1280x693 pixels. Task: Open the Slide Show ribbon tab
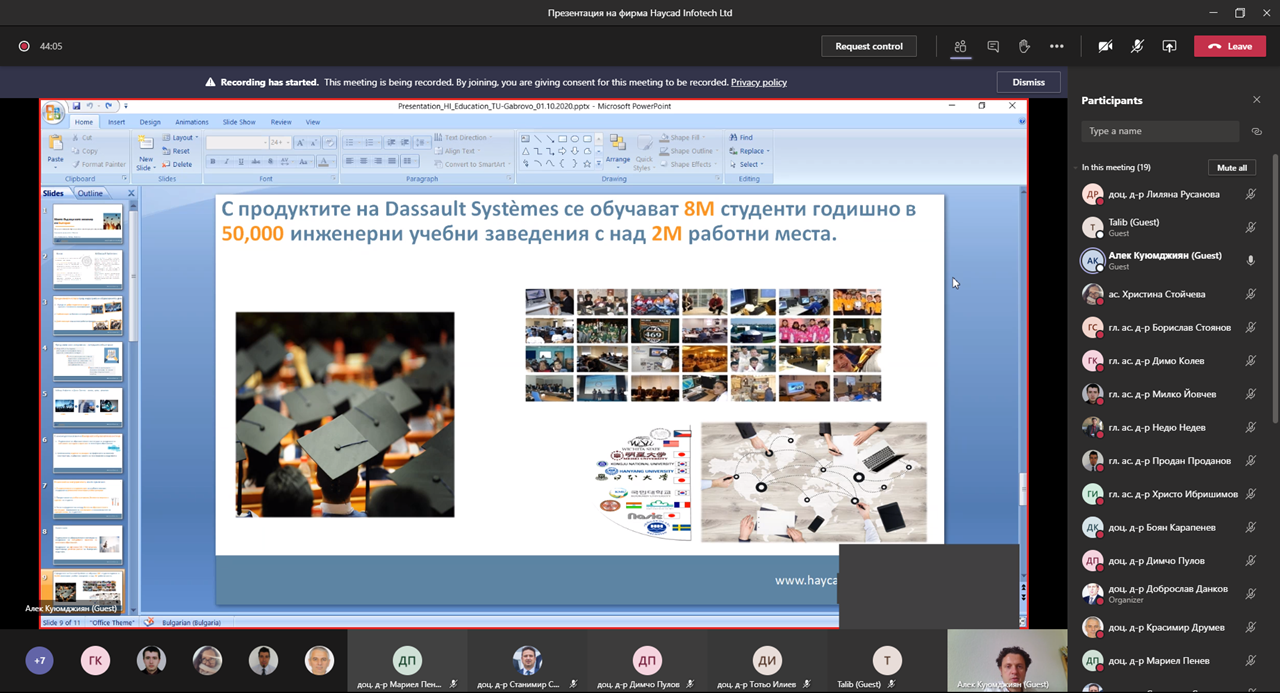click(239, 122)
